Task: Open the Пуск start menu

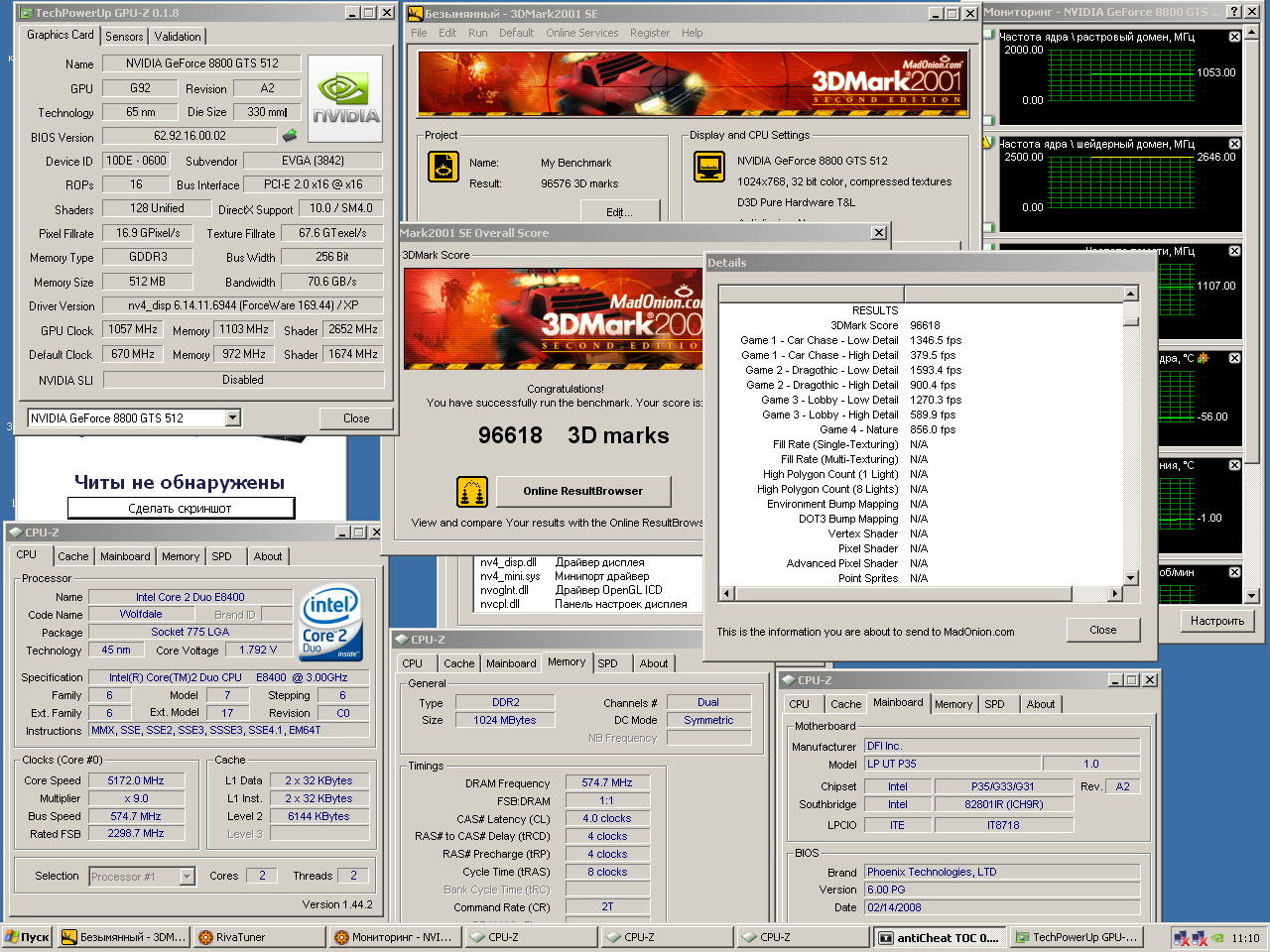Action: 27,937
